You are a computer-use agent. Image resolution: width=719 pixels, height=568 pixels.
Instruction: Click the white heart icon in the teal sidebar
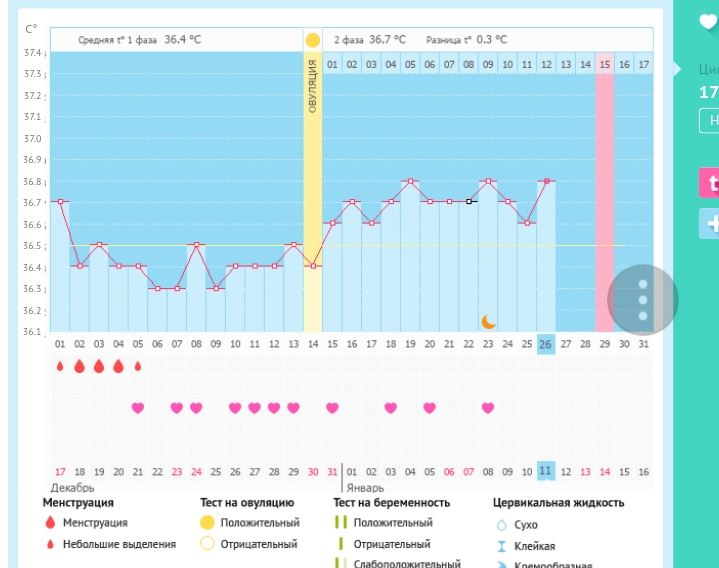708,22
